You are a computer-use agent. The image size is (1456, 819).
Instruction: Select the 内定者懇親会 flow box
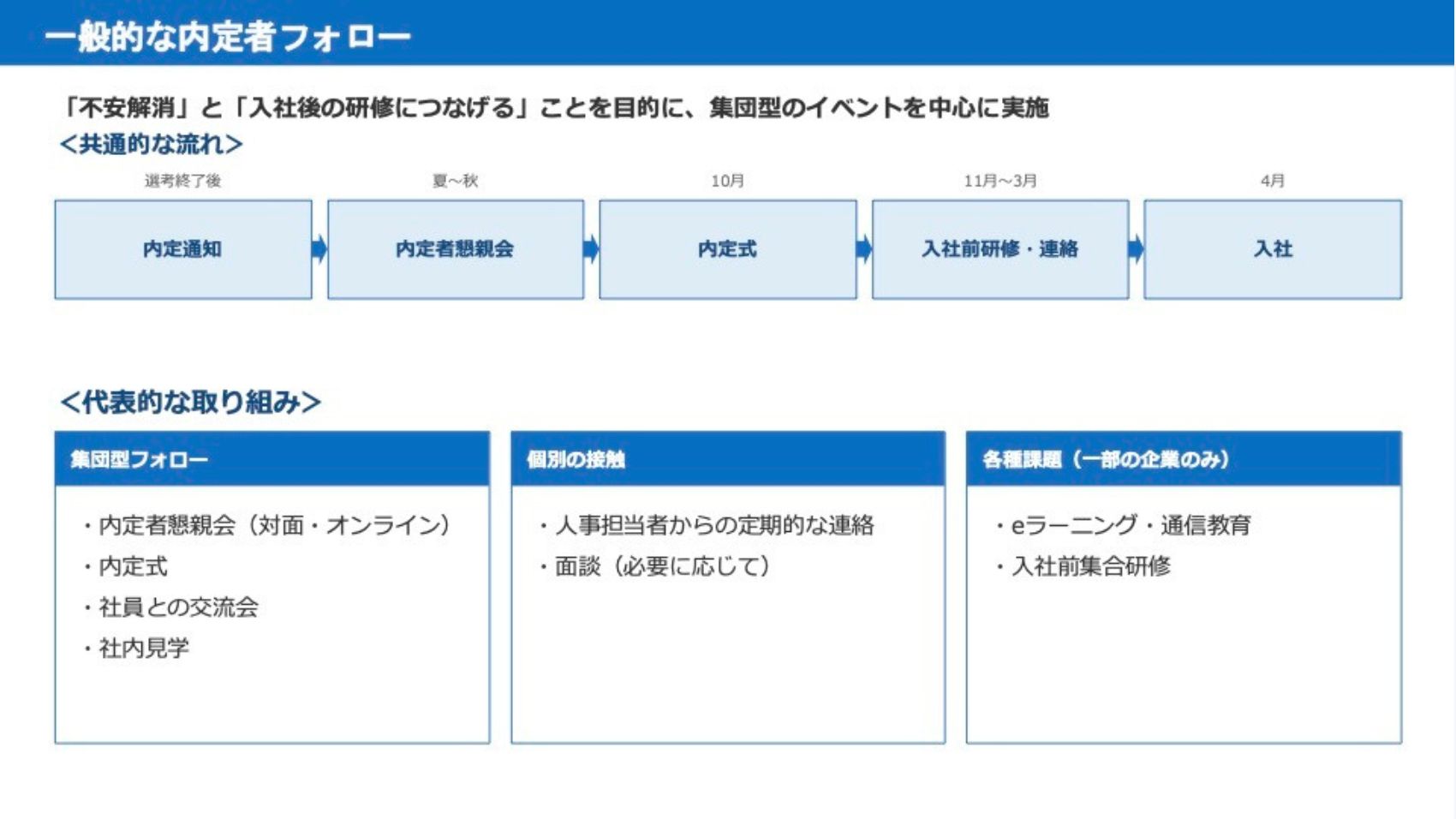(456, 249)
